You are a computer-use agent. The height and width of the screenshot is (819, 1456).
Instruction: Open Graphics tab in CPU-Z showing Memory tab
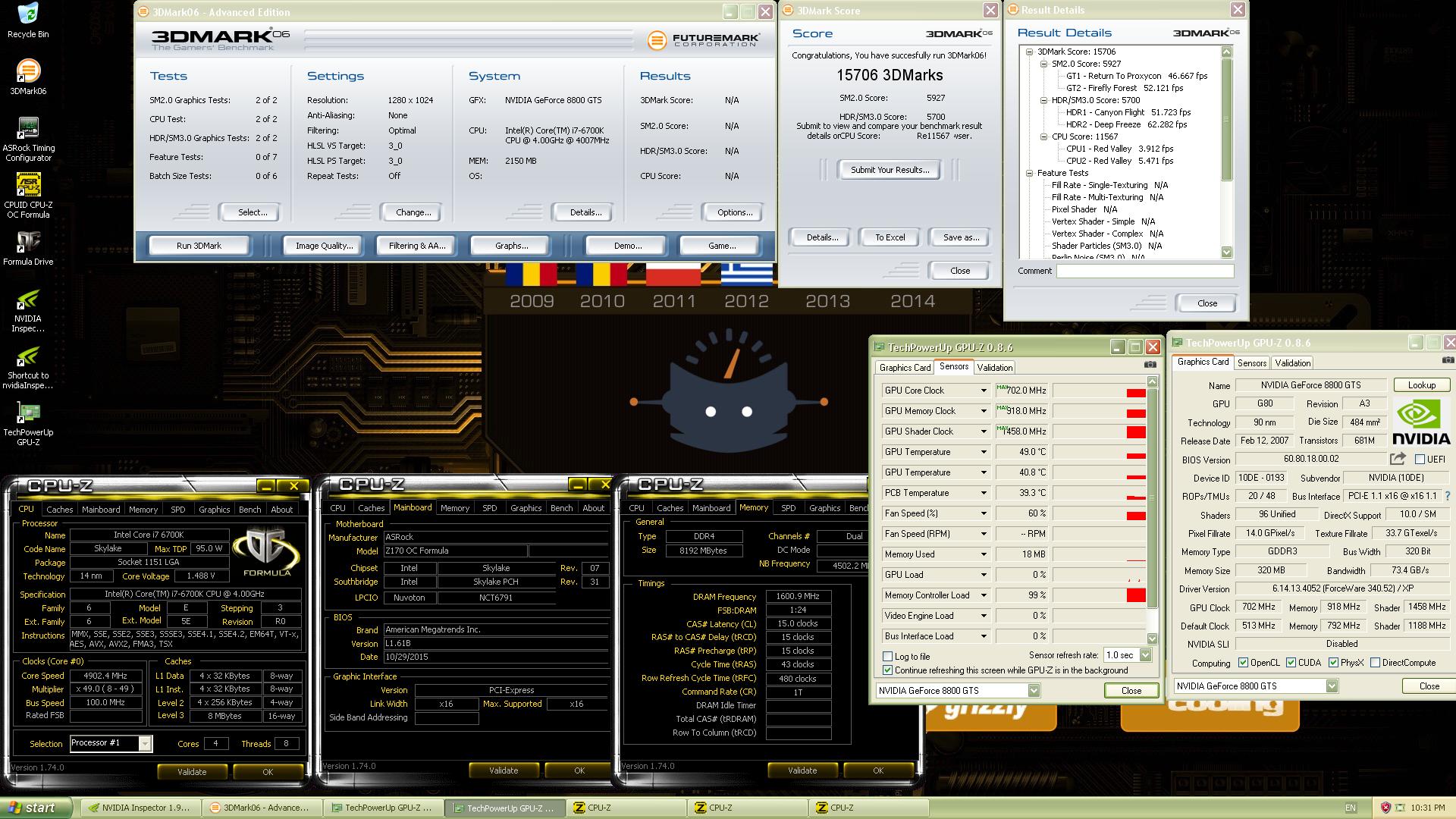[x=824, y=508]
